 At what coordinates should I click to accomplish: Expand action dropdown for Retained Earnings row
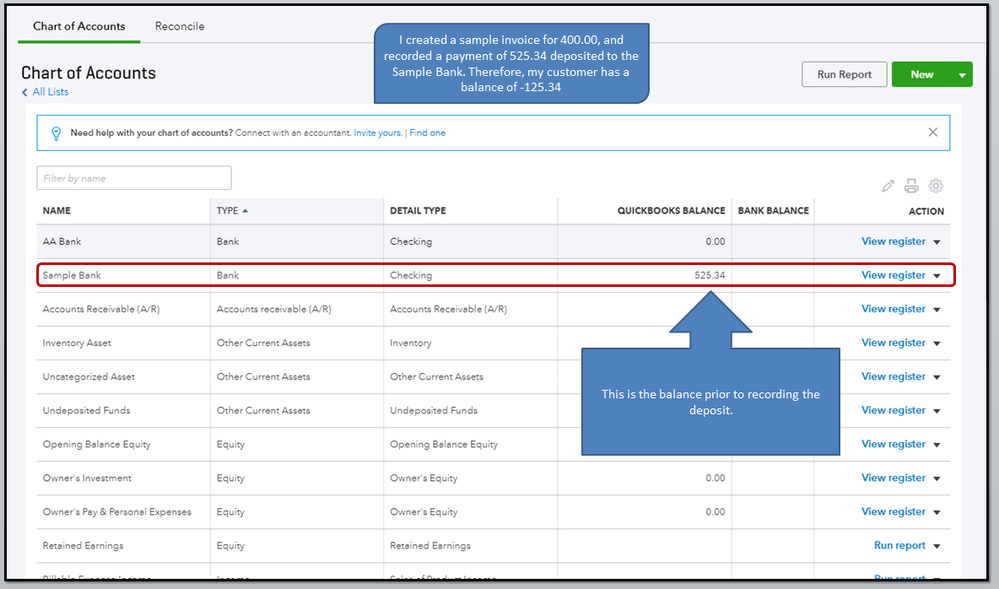coord(937,546)
